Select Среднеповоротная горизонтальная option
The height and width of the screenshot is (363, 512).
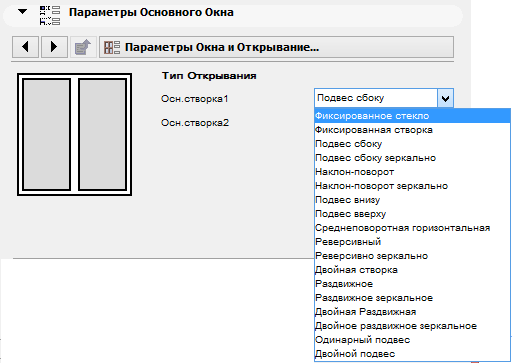click(412, 228)
